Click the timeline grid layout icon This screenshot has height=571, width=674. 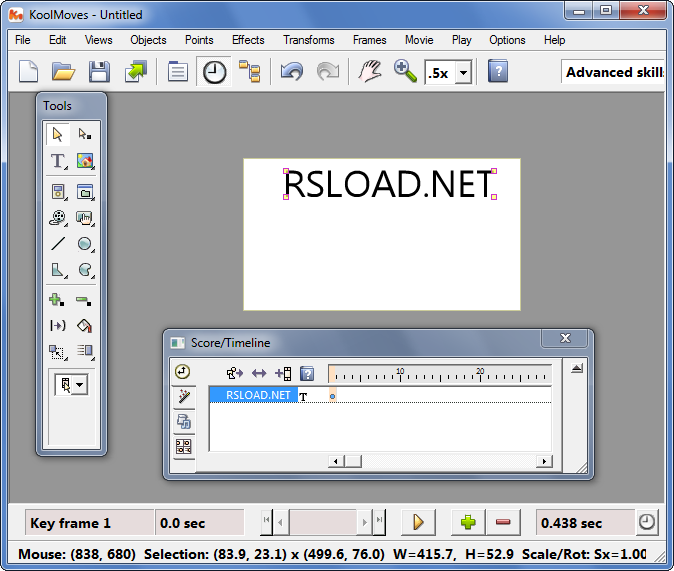[x=184, y=447]
